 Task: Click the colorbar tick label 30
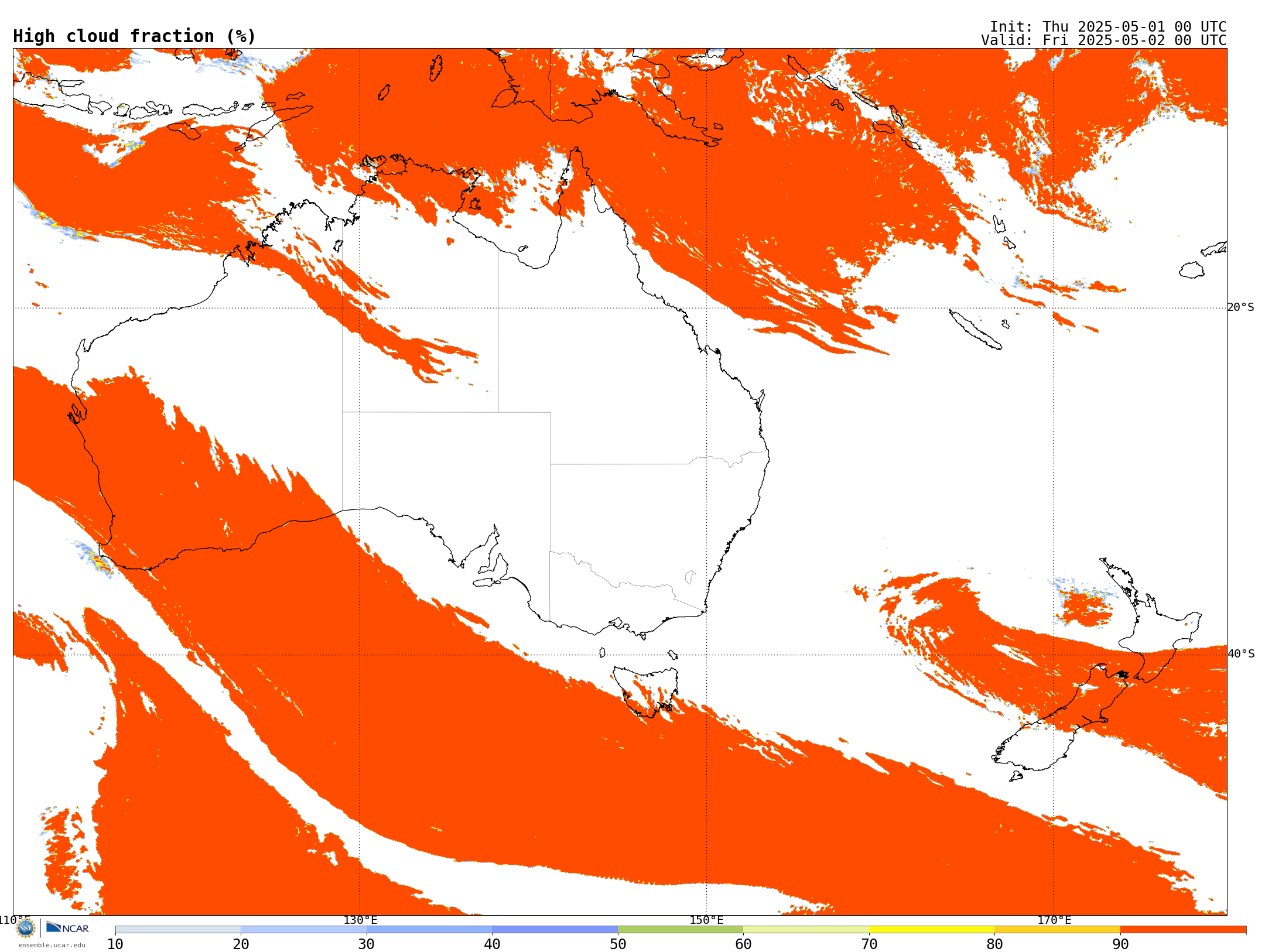point(367,944)
